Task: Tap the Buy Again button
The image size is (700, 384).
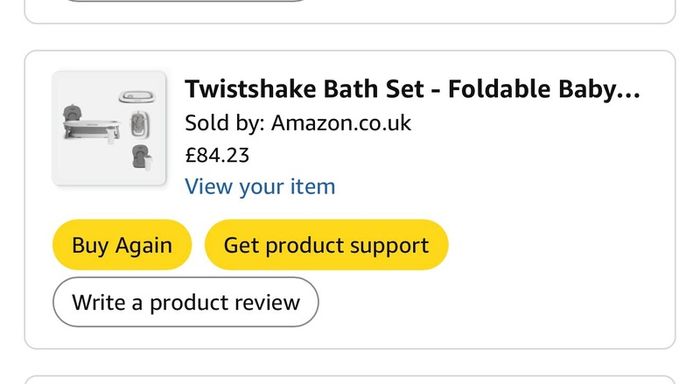Action: 122,245
